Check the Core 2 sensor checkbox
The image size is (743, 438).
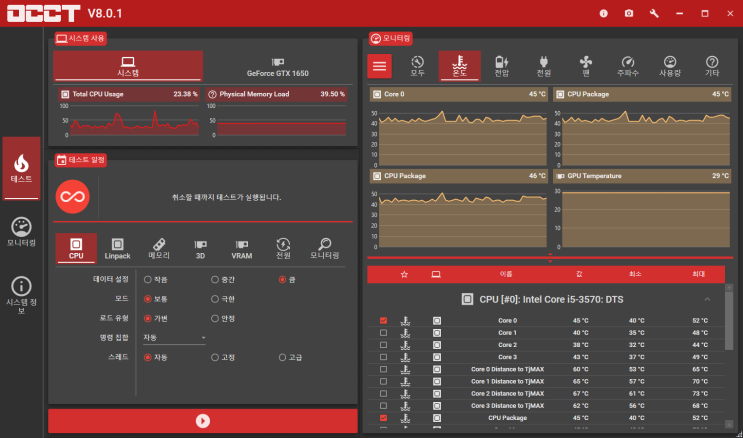383,345
